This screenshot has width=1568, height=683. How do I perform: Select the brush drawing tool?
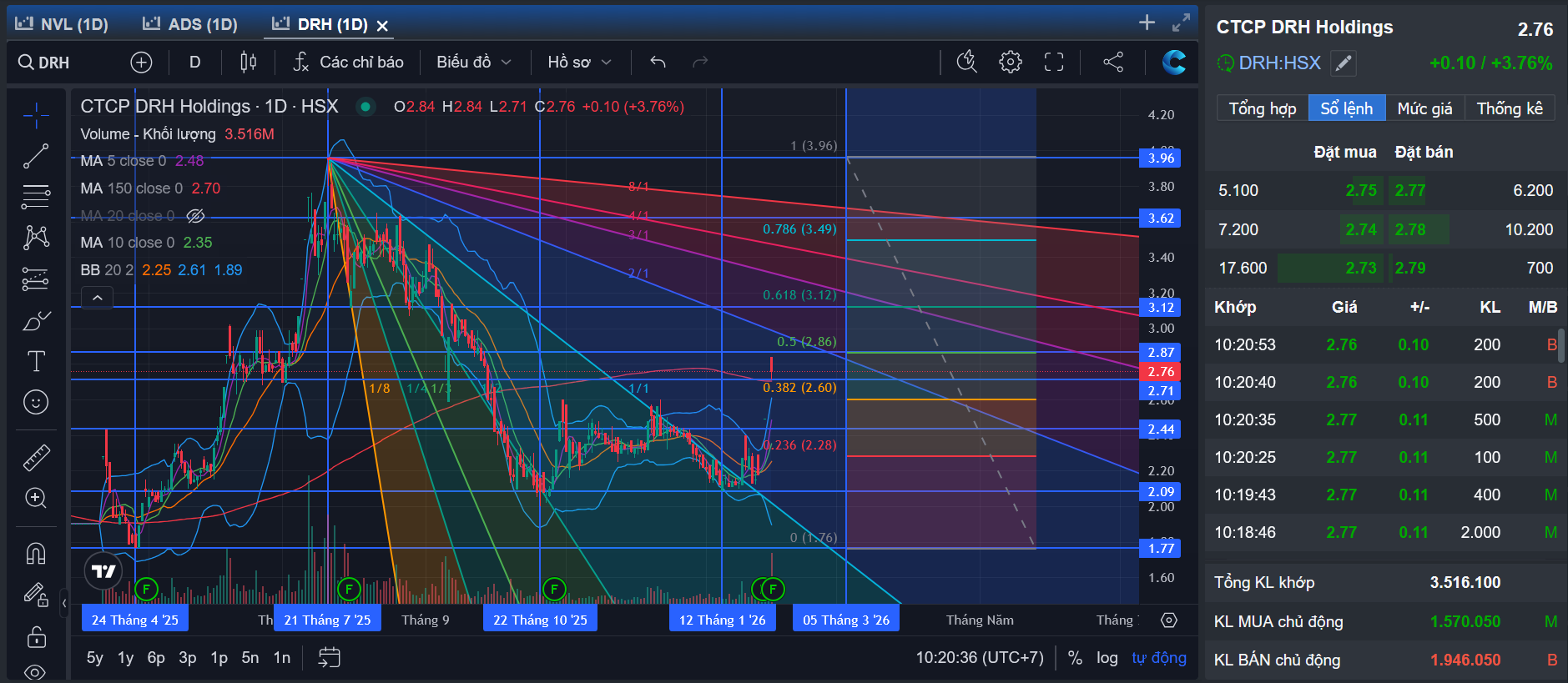[x=36, y=320]
